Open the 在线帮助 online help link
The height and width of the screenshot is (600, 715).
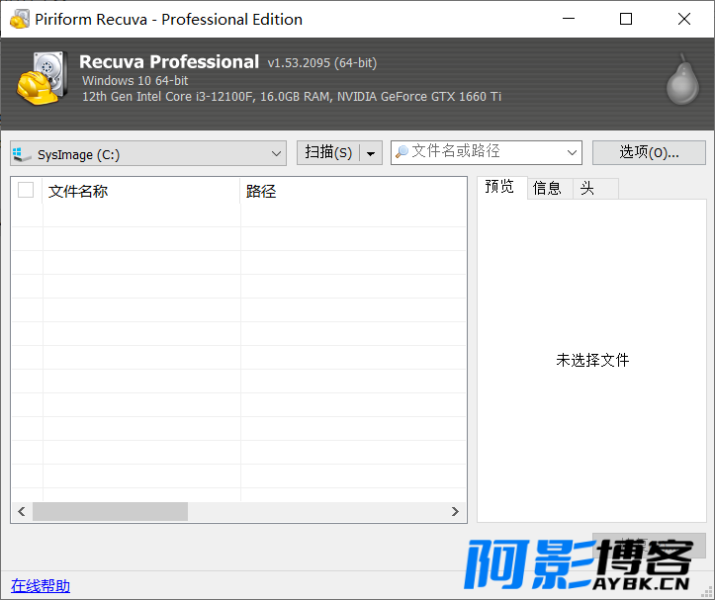pyautogui.click(x=40, y=586)
